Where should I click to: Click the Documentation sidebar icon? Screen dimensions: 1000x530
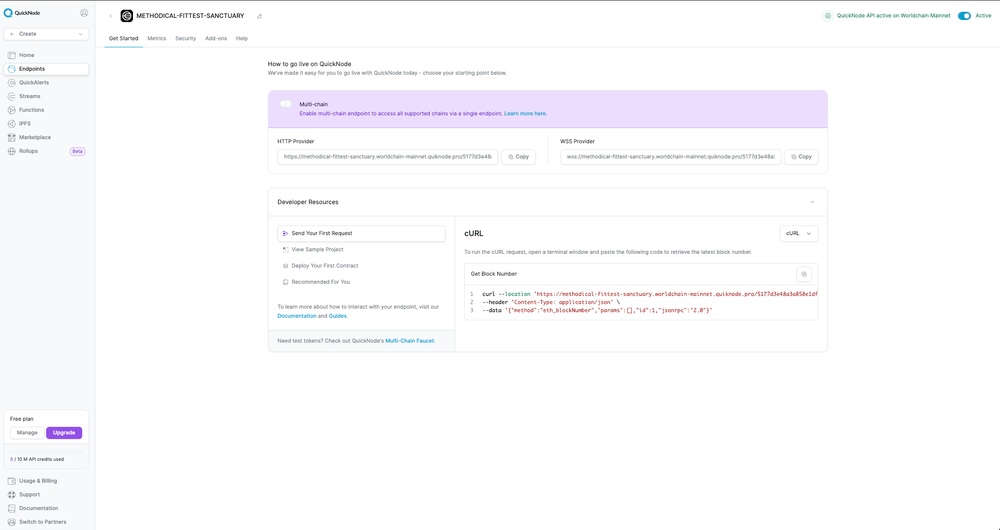[x=11, y=508]
